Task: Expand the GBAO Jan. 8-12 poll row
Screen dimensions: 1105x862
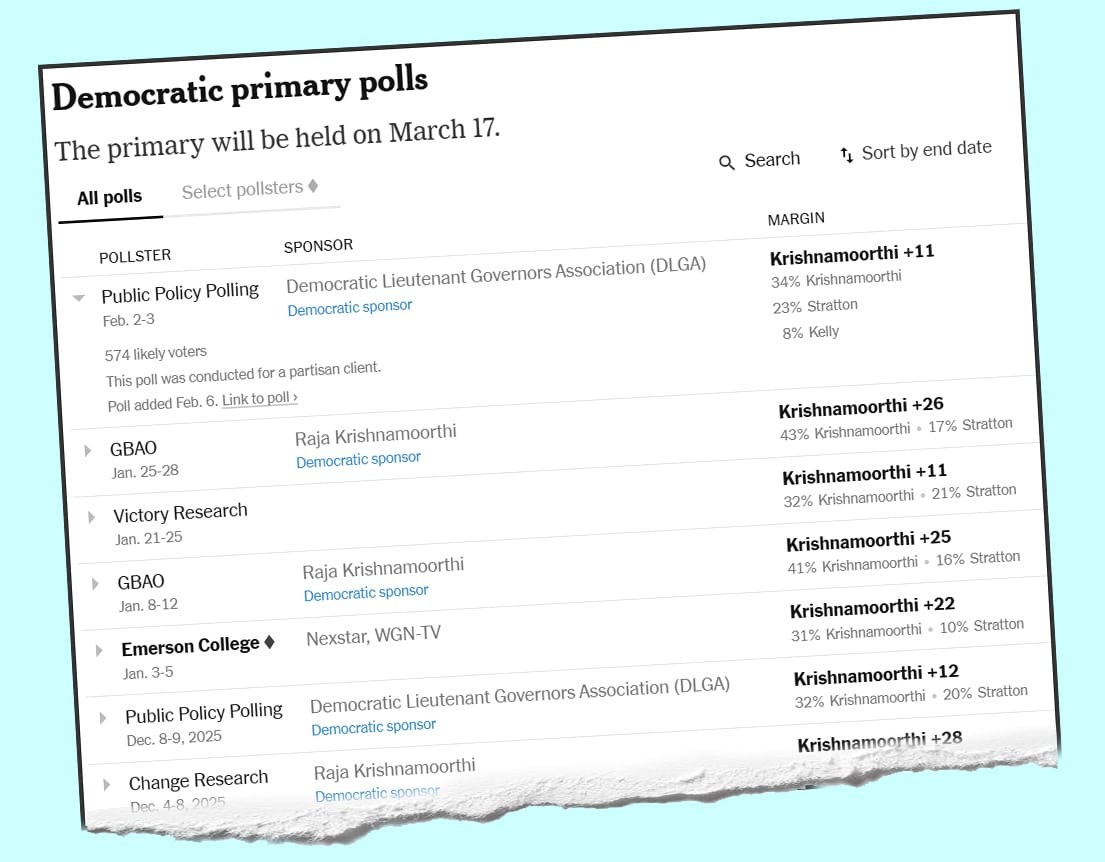Action: tap(96, 584)
